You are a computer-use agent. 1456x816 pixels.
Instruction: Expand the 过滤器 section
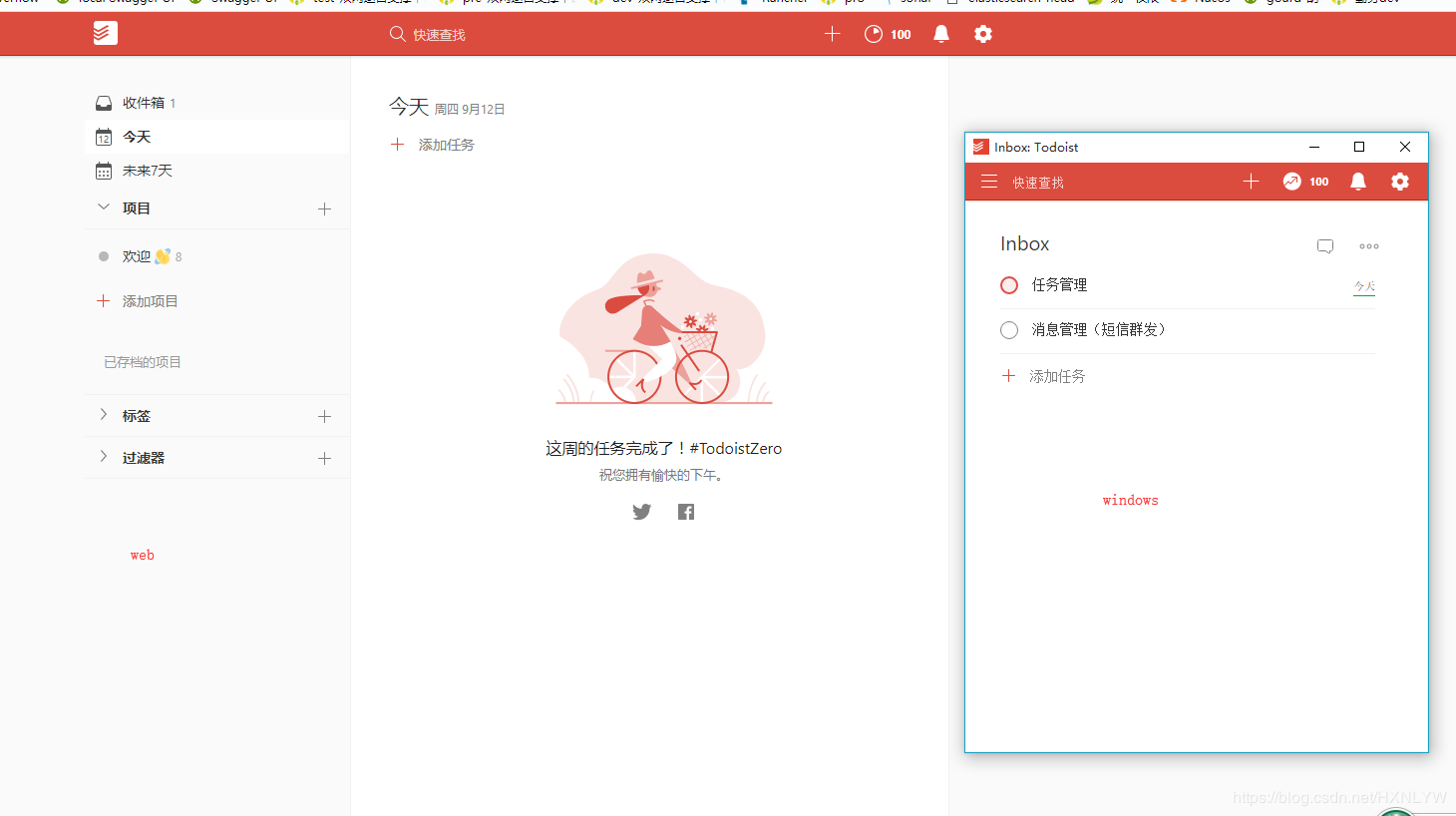pyautogui.click(x=104, y=457)
